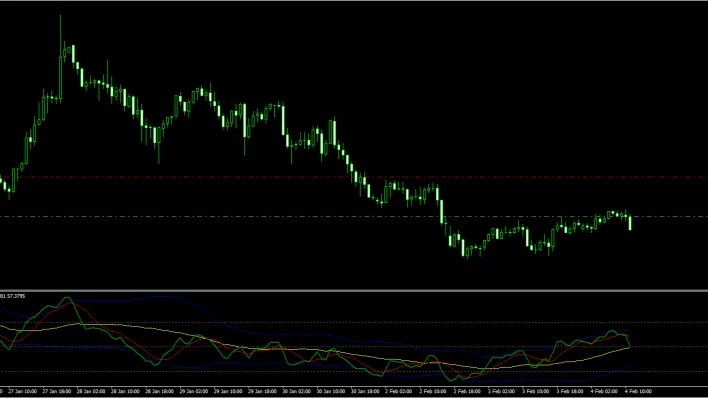Click the 30 Jan 18:00 time label
Screen dimensions: 708x398
(x=365, y=391)
